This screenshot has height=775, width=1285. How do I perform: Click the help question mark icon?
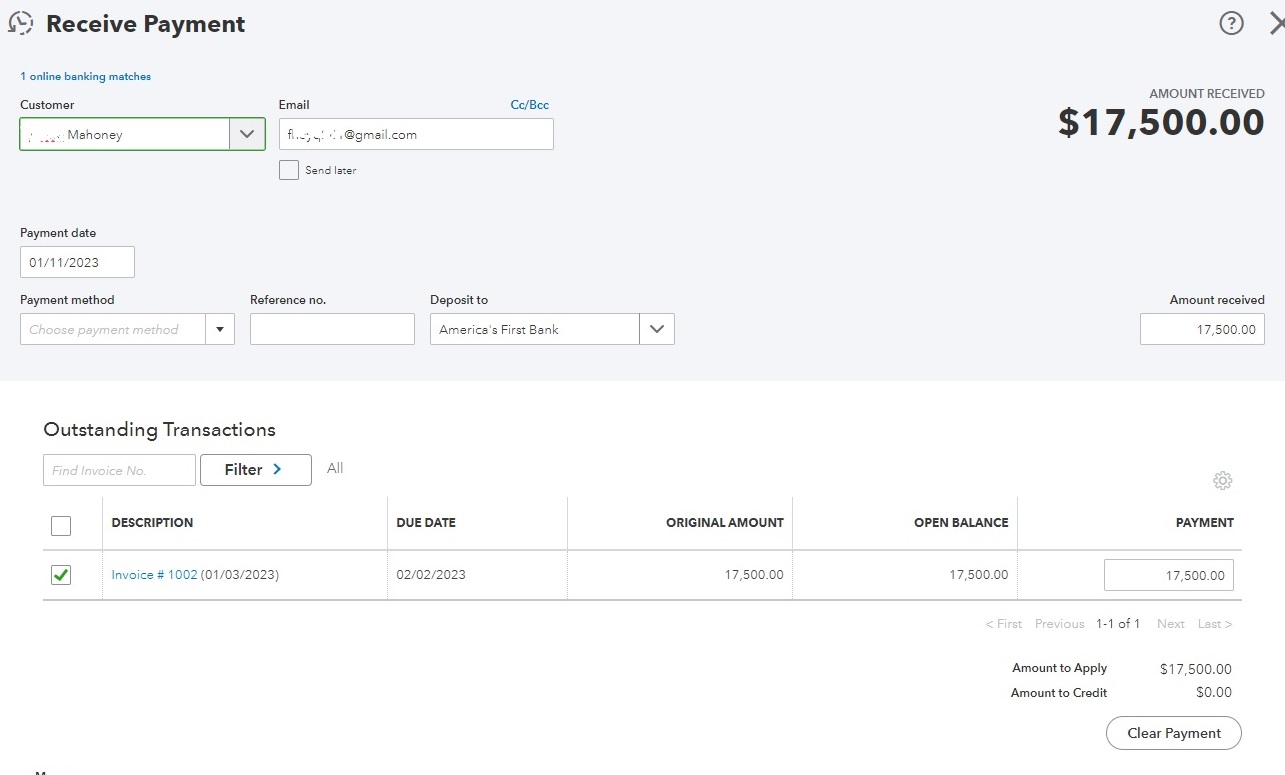[1231, 23]
